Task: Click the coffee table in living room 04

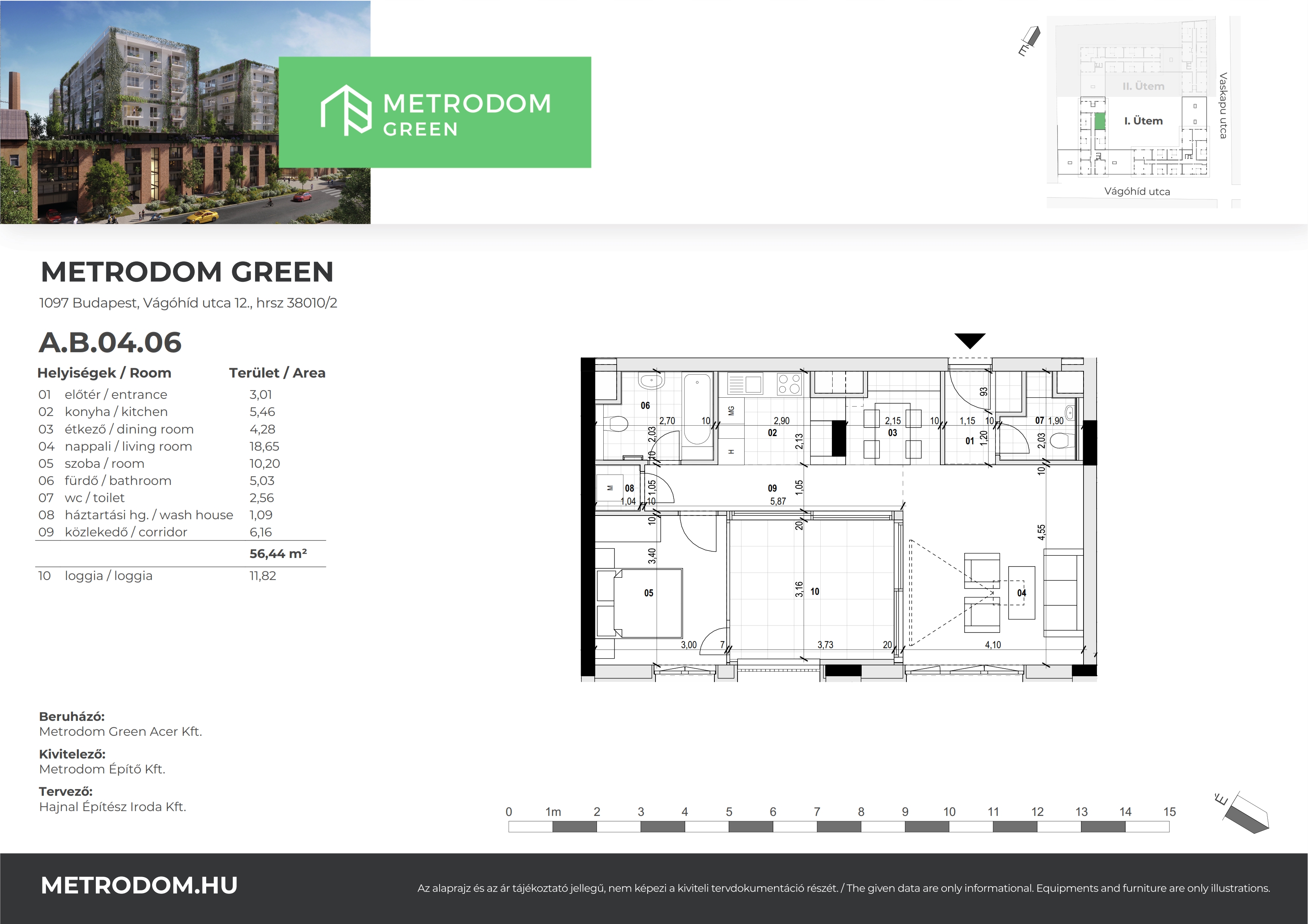Action: pos(1021,593)
